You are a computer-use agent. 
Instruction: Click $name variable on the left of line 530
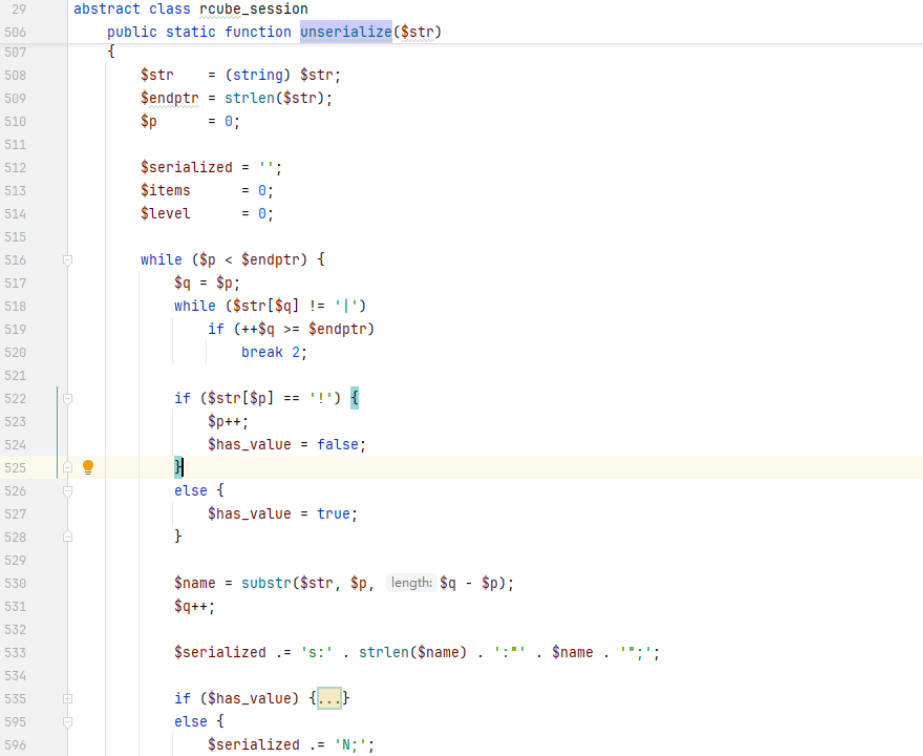(x=194, y=583)
